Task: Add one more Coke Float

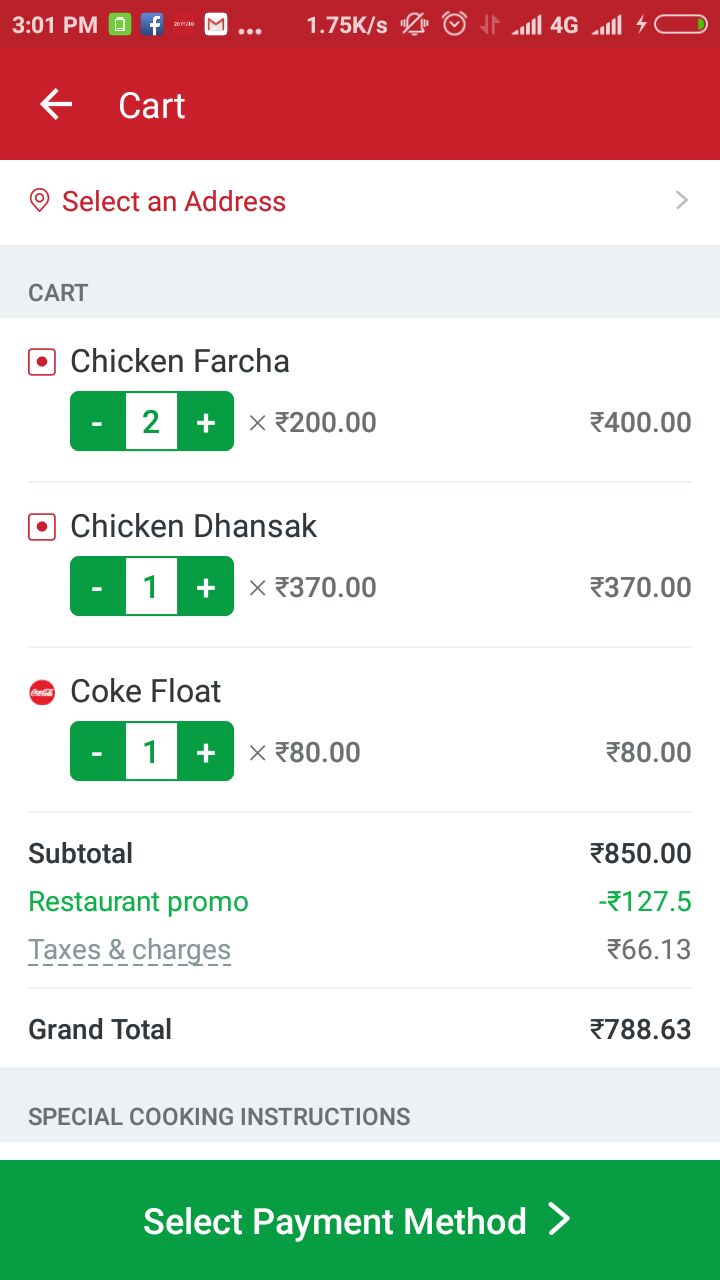Action: point(206,752)
